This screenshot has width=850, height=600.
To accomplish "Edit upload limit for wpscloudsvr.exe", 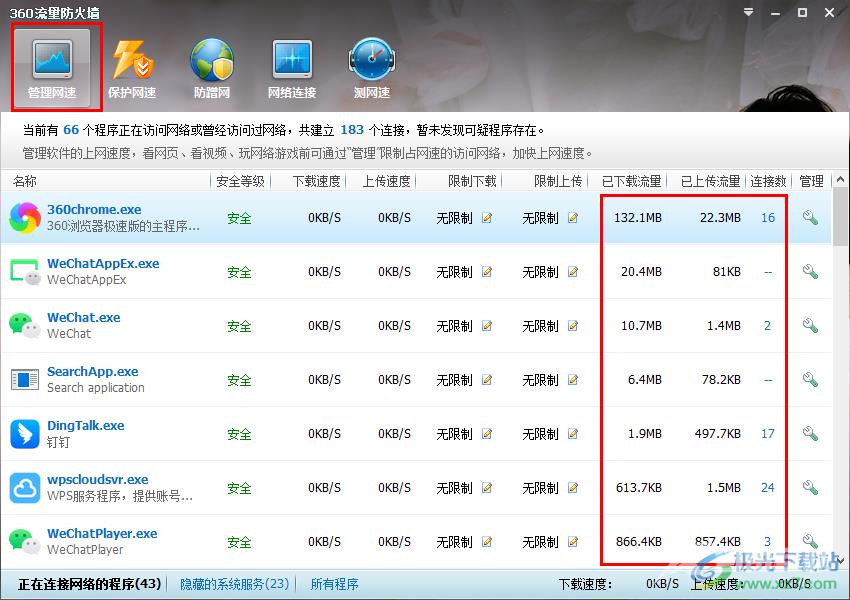I will click(x=573, y=488).
